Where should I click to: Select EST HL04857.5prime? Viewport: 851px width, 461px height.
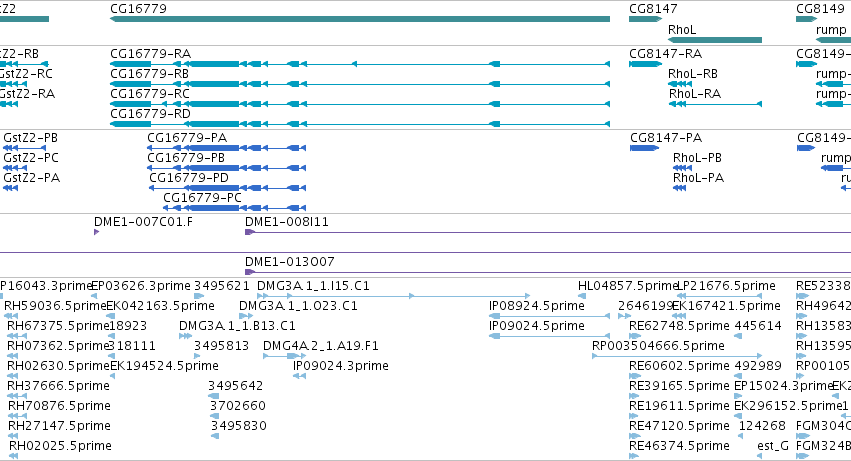pyautogui.click(x=628, y=286)
